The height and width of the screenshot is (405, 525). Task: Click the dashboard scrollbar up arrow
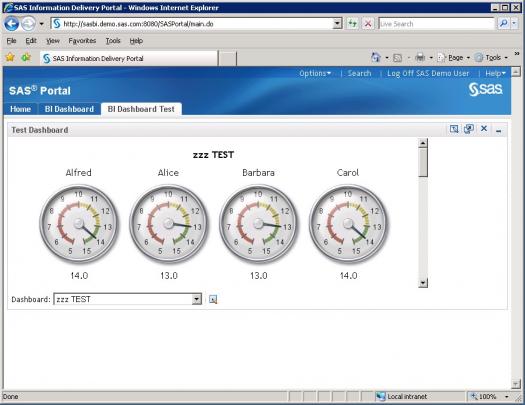[x=423, y=143]
